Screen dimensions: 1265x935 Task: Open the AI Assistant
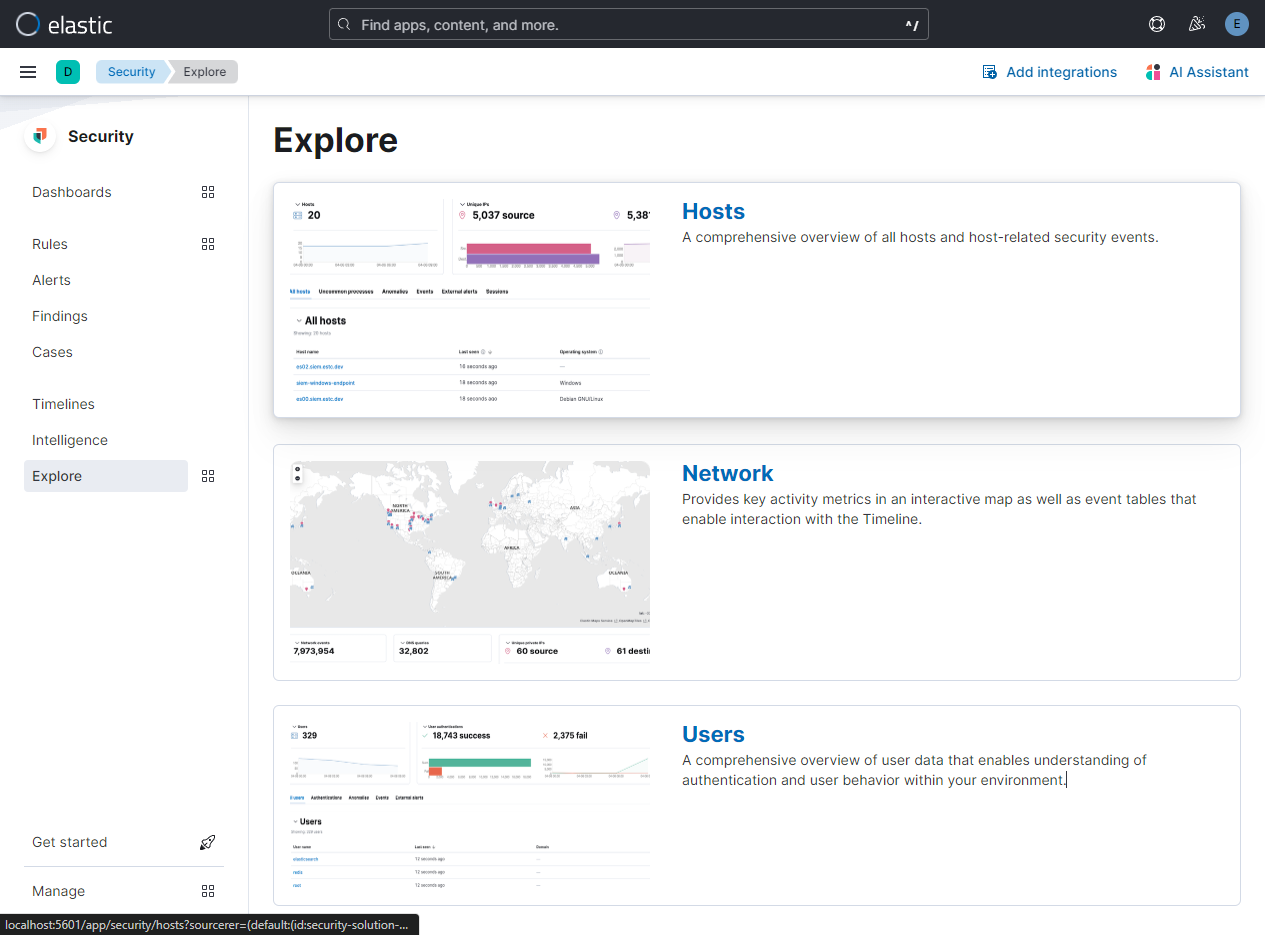1197,72
